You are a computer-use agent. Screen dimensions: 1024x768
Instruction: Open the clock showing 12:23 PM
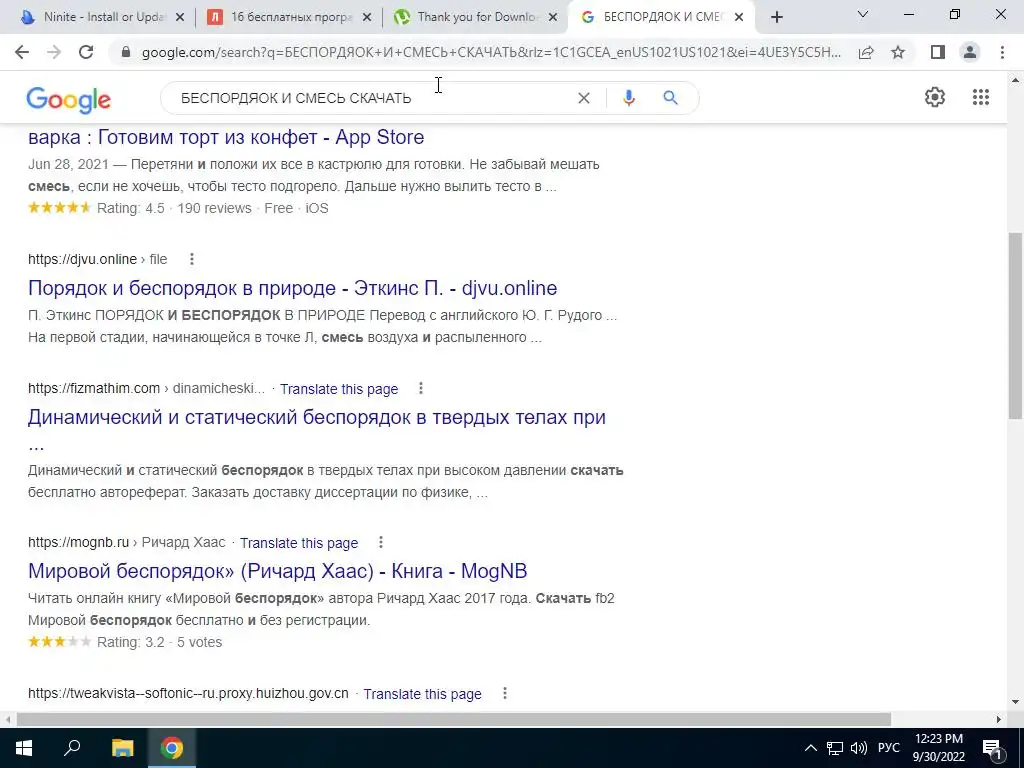click(938, 748)
